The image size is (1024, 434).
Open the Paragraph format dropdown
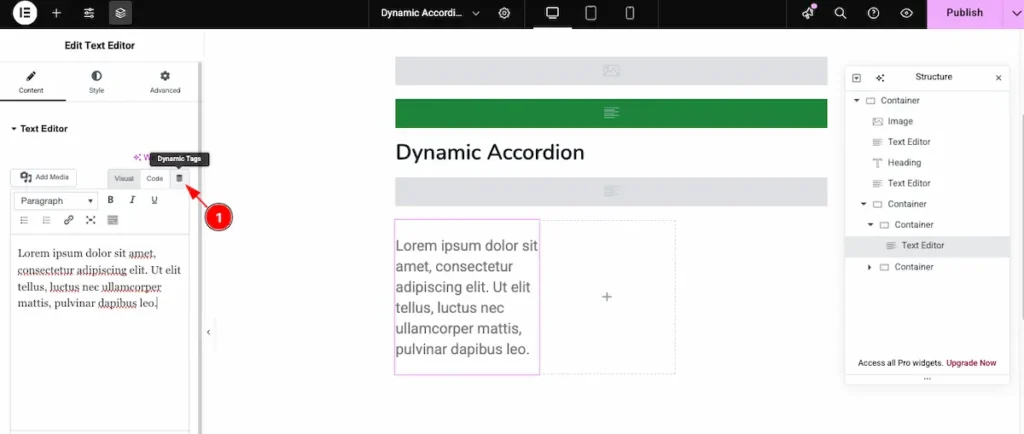pos(56,200)
